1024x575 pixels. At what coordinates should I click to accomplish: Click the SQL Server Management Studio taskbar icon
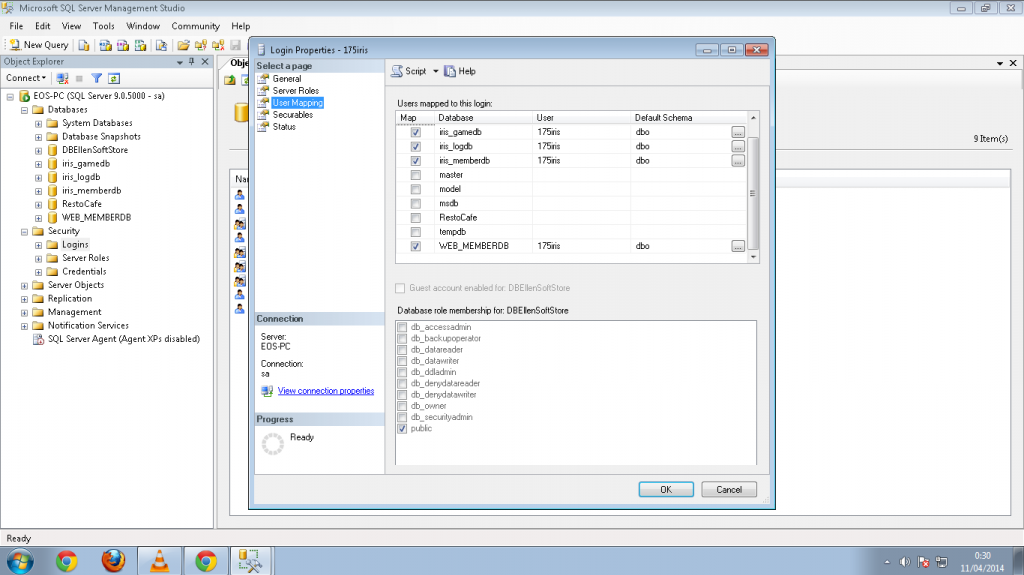tap(249, 561)
